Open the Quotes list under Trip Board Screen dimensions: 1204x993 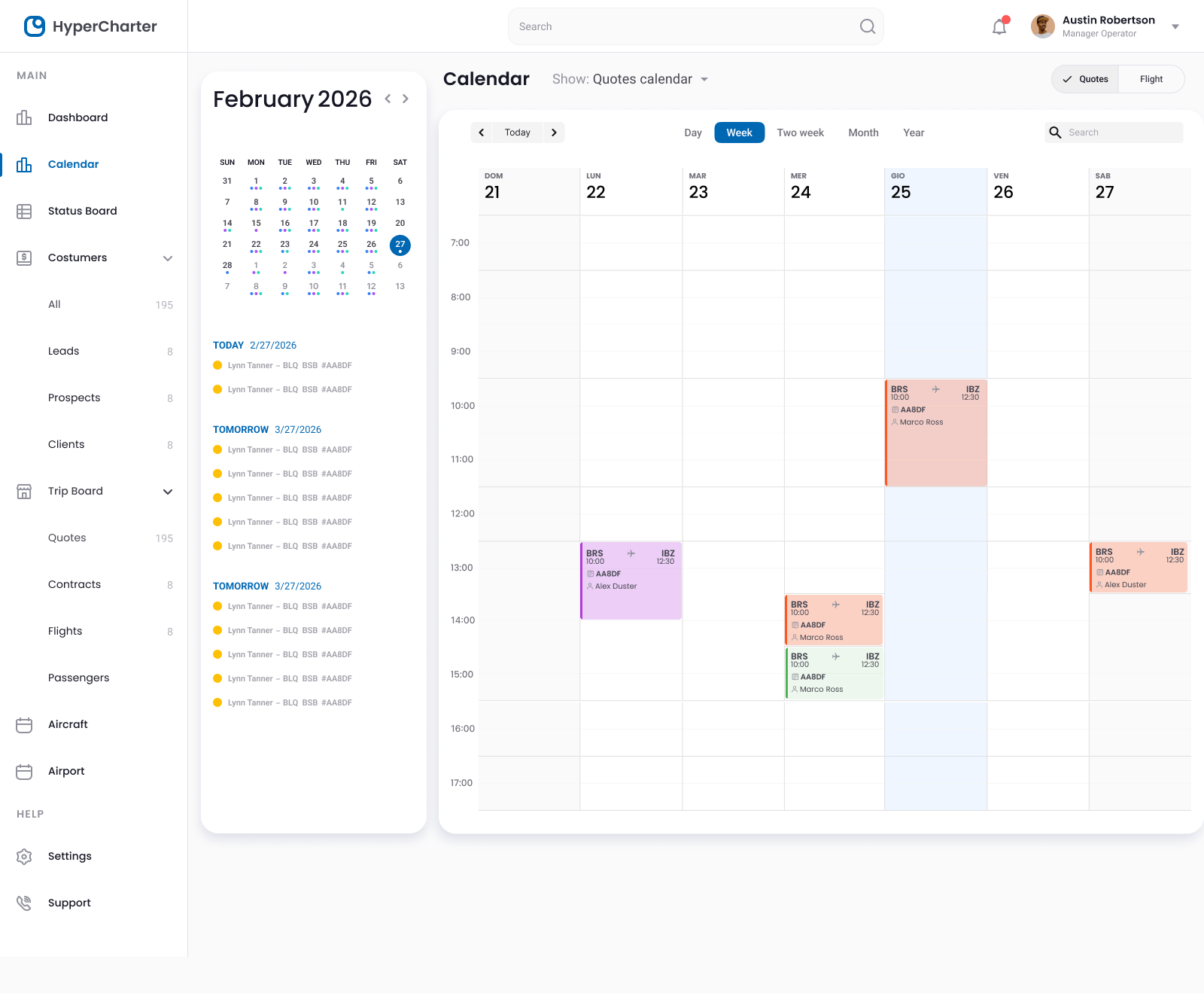pos(67,538)
